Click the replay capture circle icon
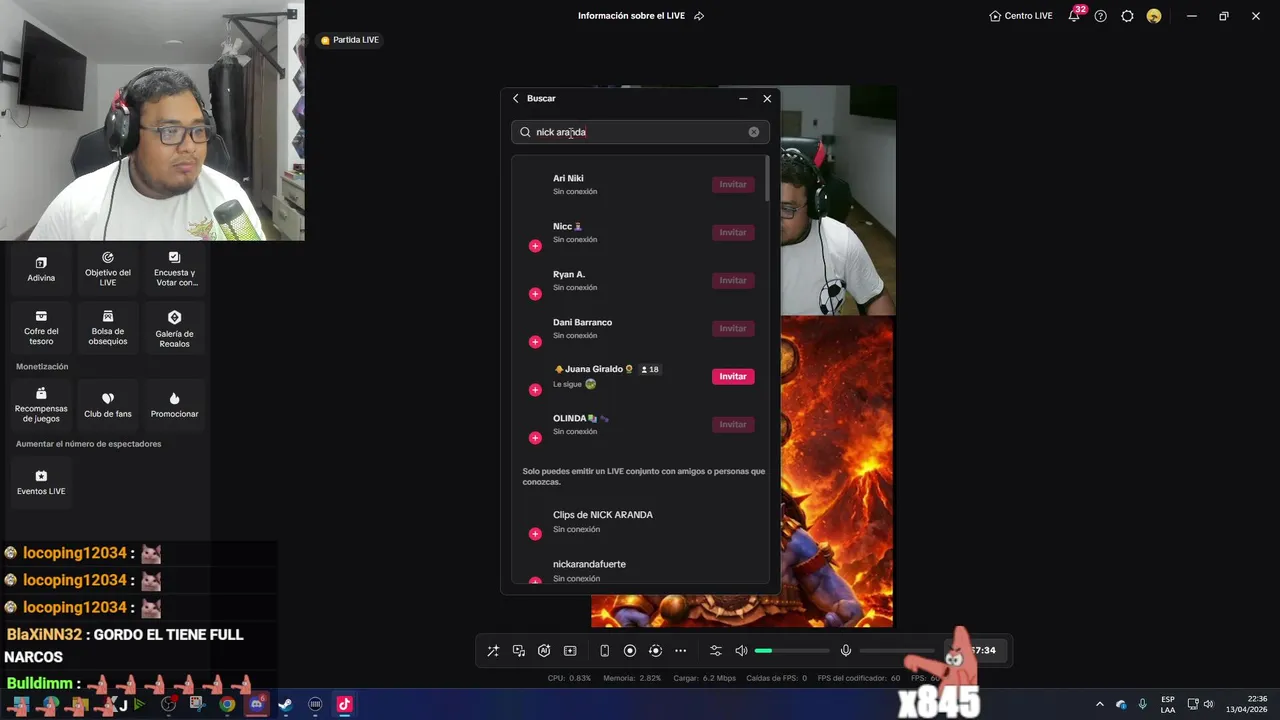The height and width of the screenshot is (720, 1280). (x=655, y=651)
